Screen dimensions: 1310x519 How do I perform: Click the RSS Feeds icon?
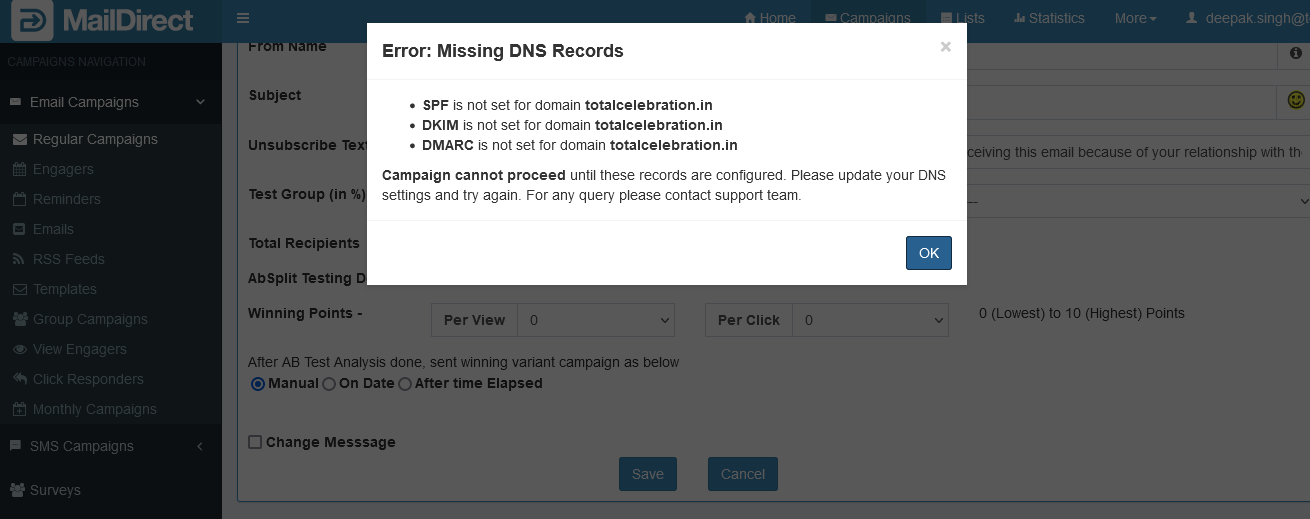tap(20, 259)
